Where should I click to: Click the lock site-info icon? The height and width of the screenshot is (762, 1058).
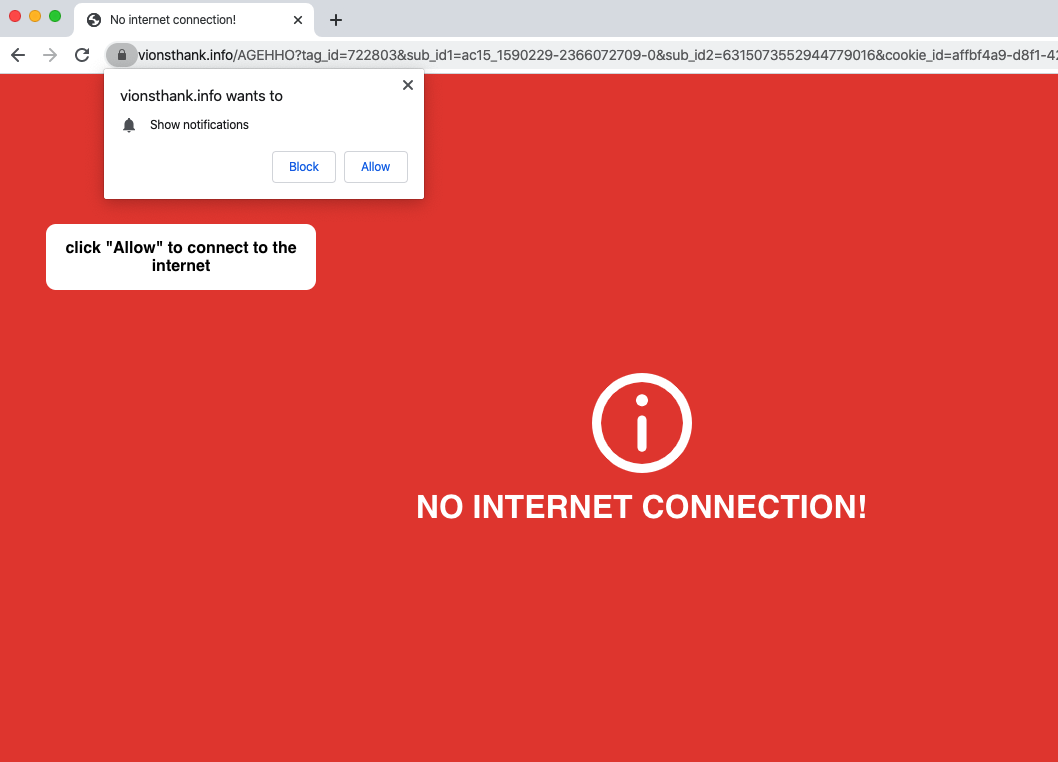click(121, 55)
